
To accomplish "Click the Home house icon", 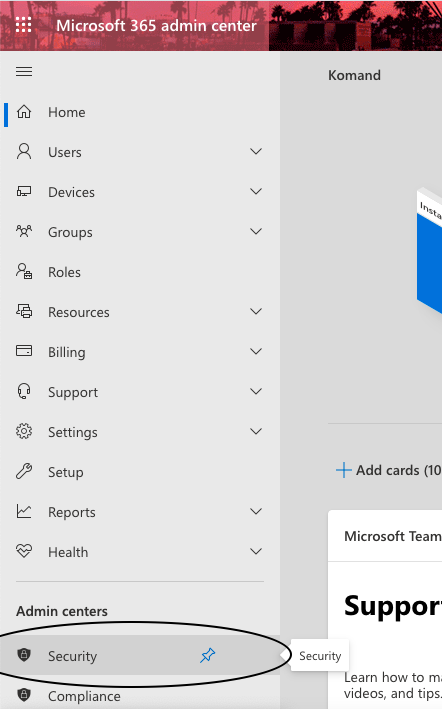I will [x=24, y=112].
